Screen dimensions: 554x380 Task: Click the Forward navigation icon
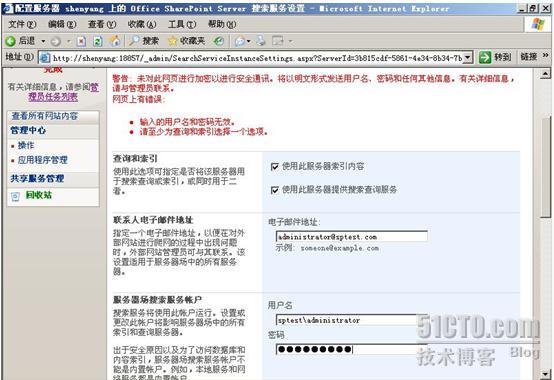pos(55,42)
